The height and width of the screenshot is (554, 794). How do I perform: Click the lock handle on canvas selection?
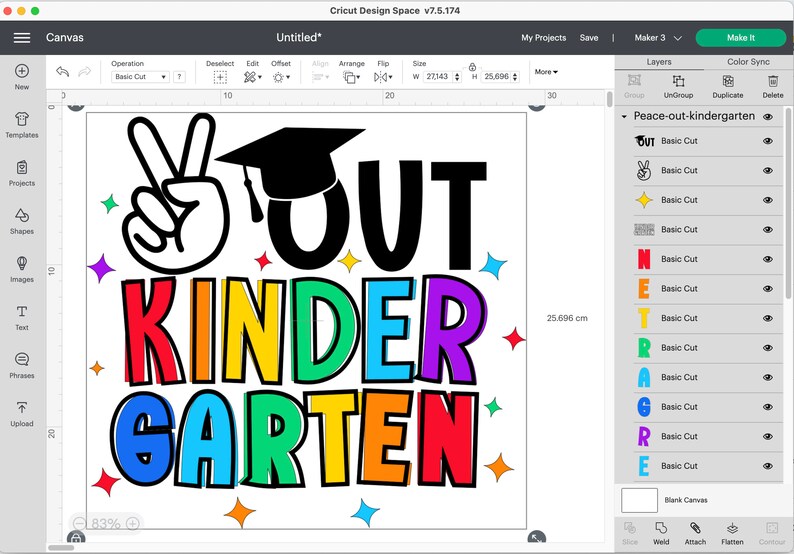pyautogui.click(x=76, y=537)
